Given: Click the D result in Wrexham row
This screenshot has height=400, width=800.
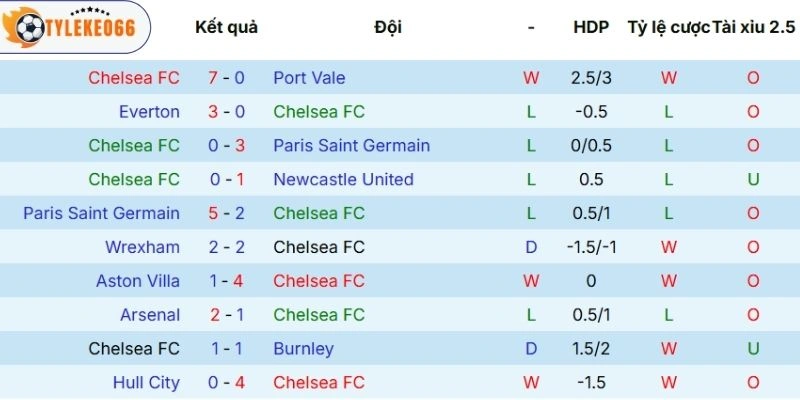Looking at the screenshot, I should coord(531,247).
